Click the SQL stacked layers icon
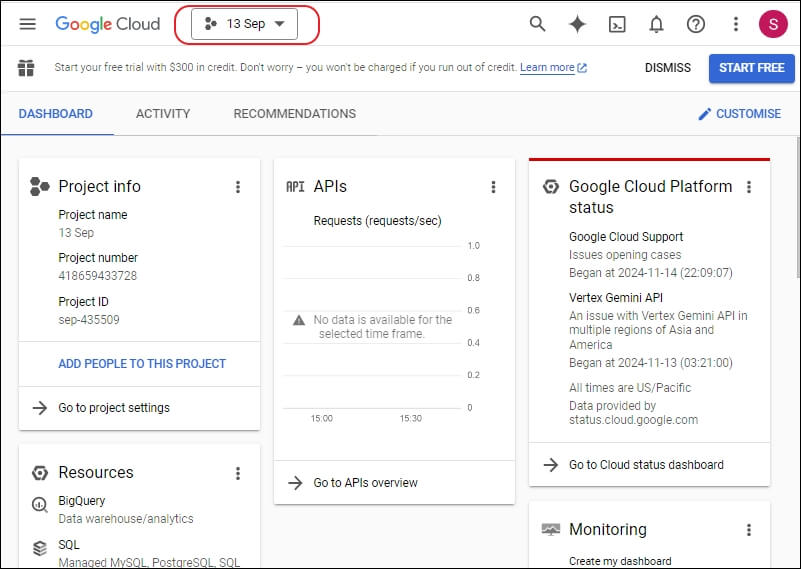The width and height of the screenshot is (801, 569). click(x=40, y=548)
